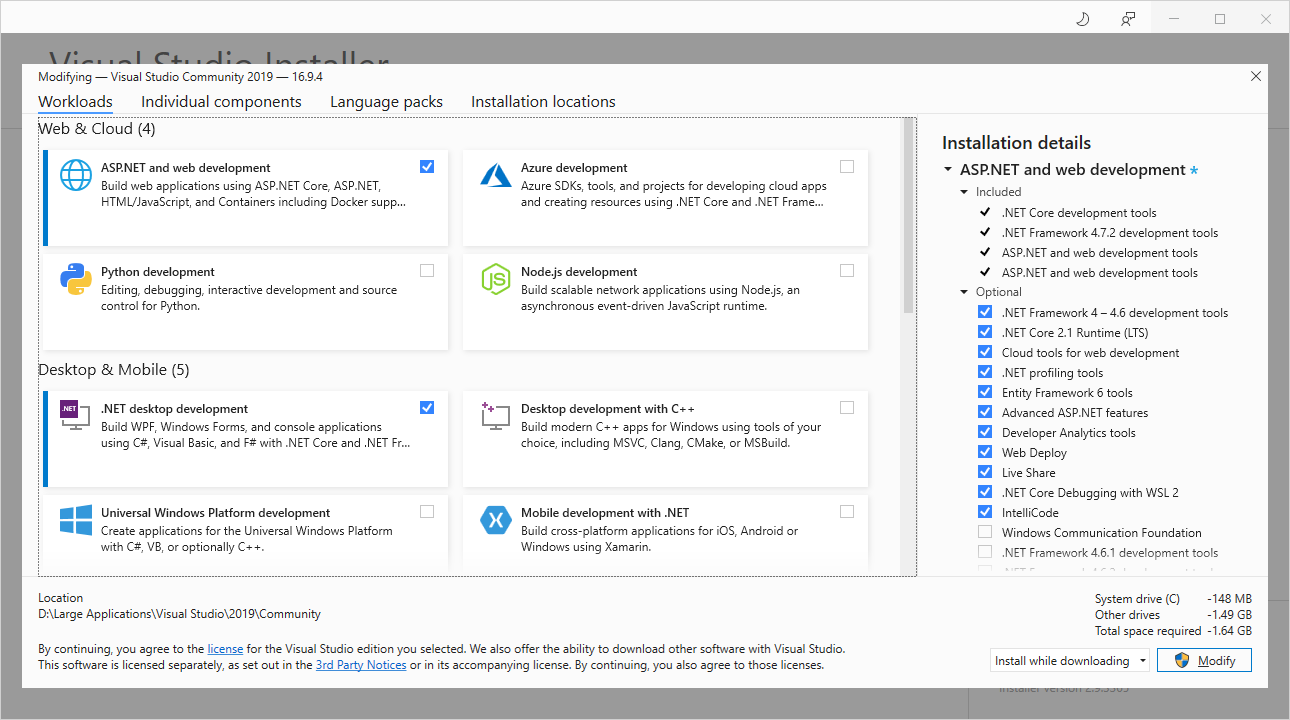Click the Node.js development logo icon
1290x720 pixels.
point(496,279)
